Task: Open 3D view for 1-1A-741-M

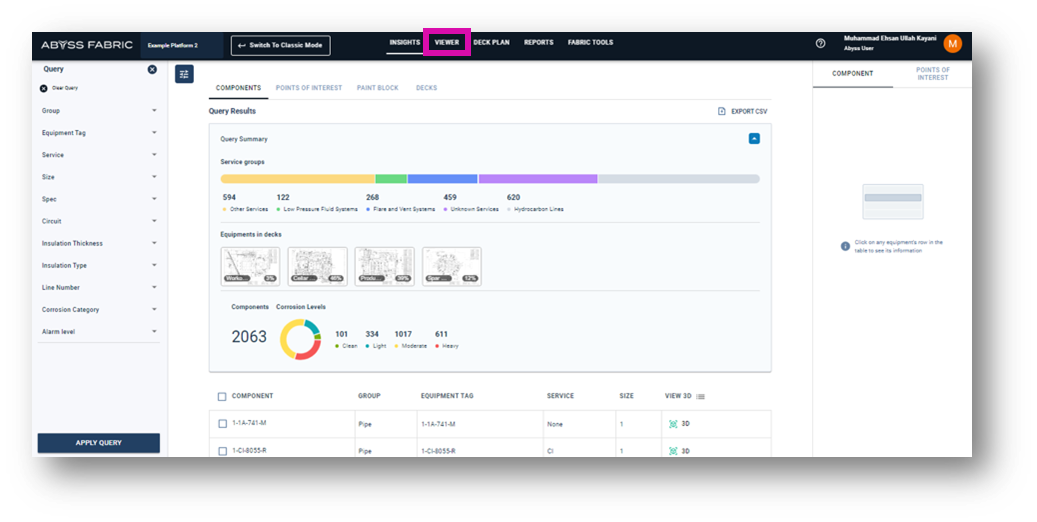Action: [x=679, y=424]
